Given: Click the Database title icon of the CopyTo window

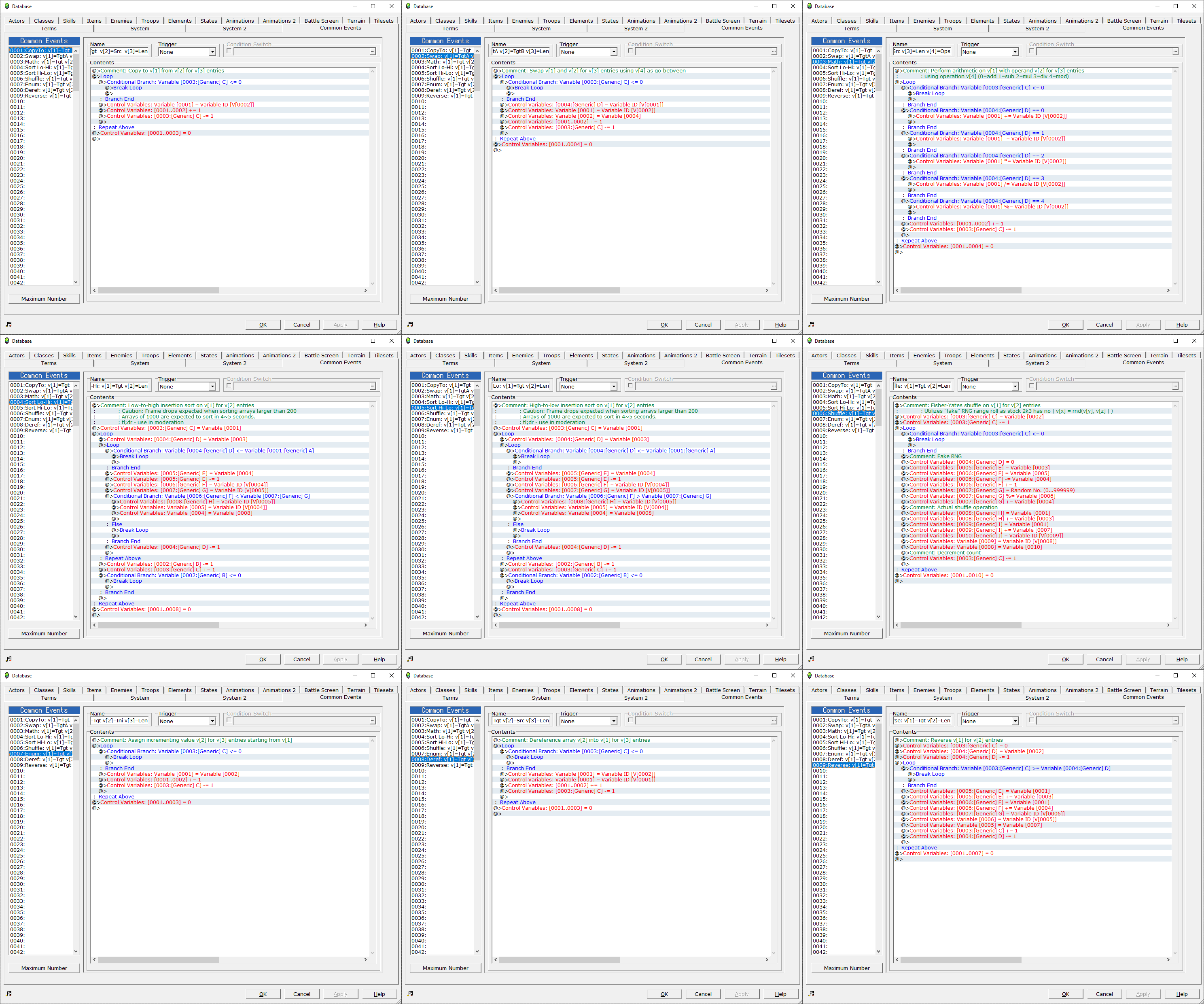Looking at the screenshot, I should click(x=7, y=6).
